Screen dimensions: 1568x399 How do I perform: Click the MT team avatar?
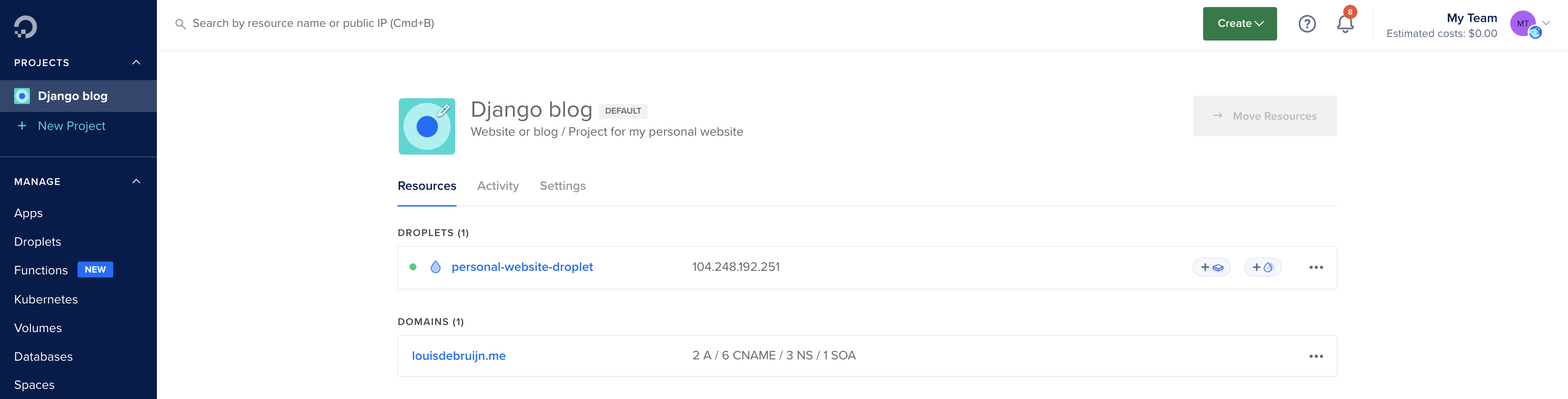[1523, 24]
